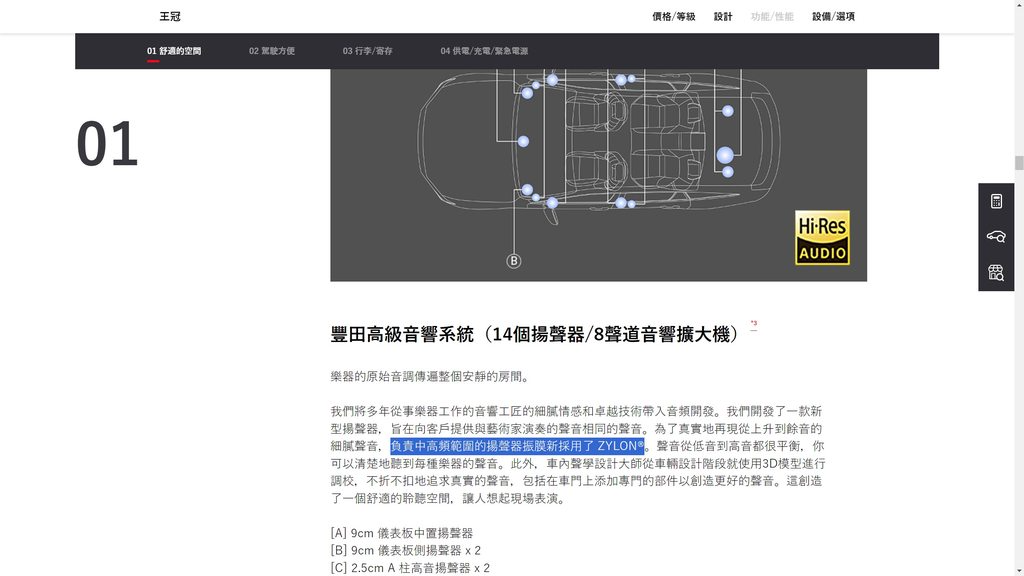The width and height of the screenshot is (1024, 576).
Task: Switch to 04 供電/充電/緊急電源 tab
Action: click(x=484, y=51)
